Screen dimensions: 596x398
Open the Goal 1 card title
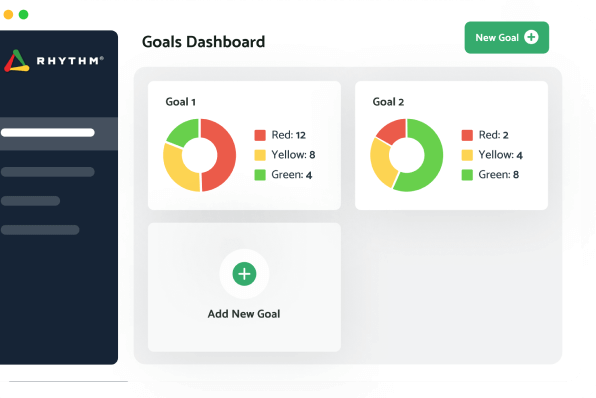tap(181, 102)
